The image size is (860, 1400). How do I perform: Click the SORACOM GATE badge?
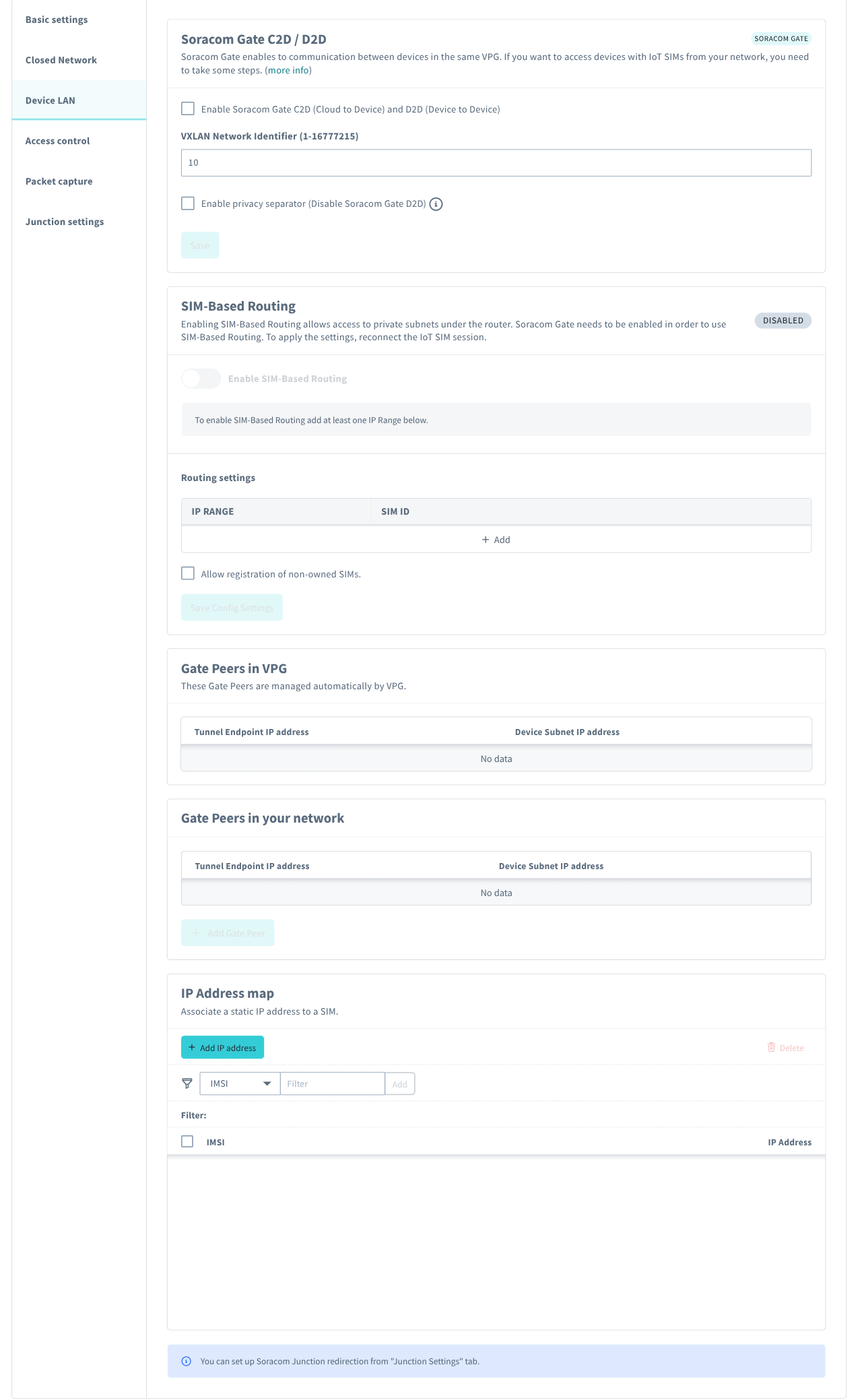click(781, 38)
